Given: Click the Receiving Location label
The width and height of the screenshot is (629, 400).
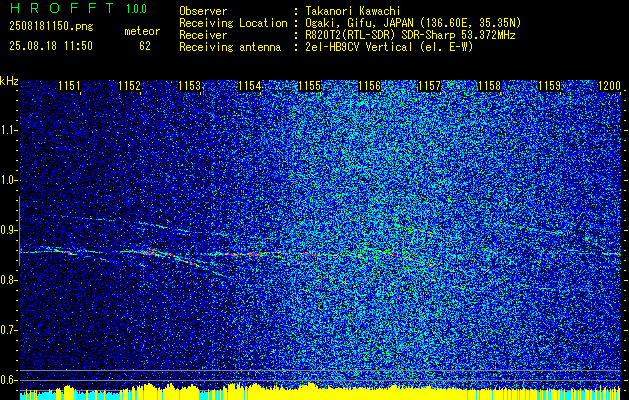Looking at the screenshot, I should (233, 23).
